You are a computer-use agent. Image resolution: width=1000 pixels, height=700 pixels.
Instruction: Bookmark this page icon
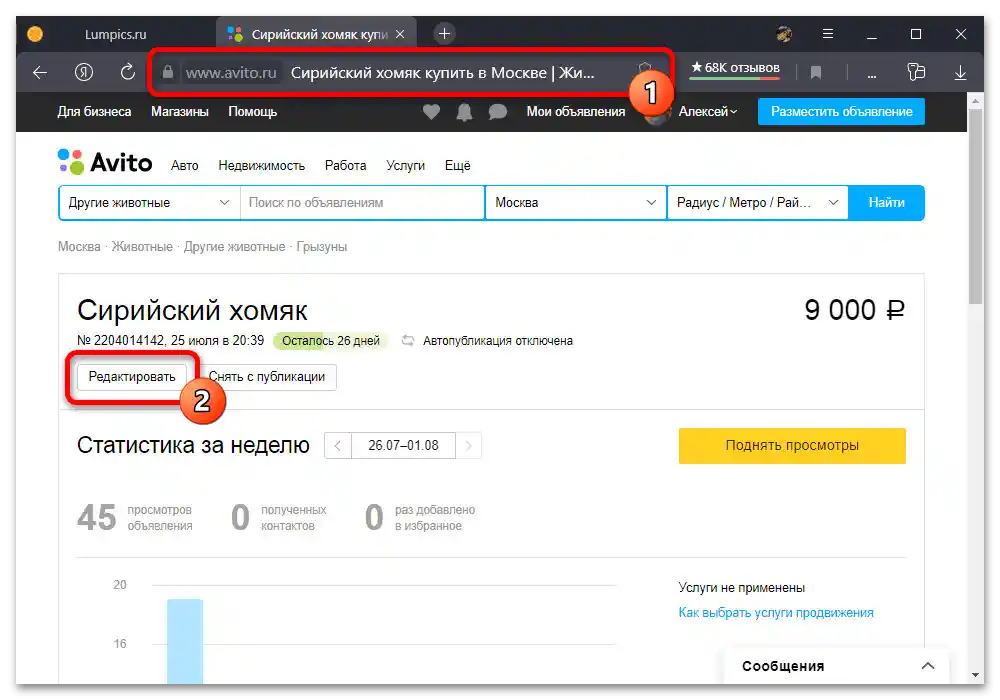pyautogui.click(x=816, y=73)
